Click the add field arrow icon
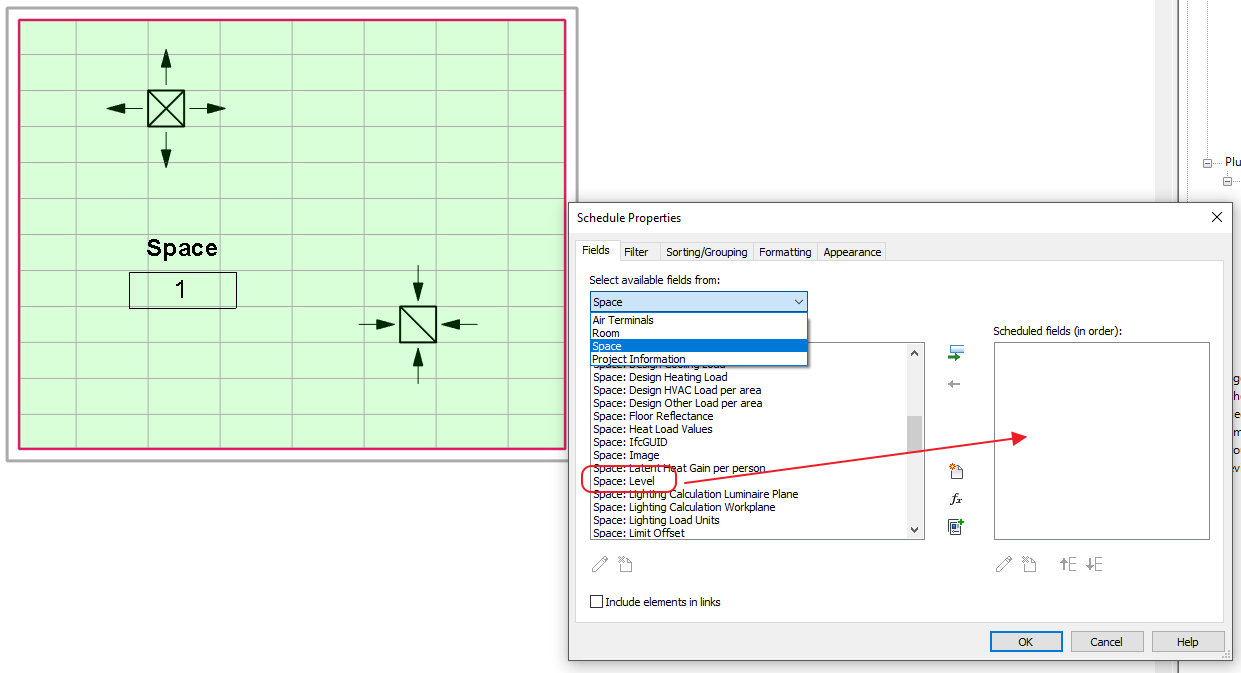The image size is (1241, 673). [956, 352]
